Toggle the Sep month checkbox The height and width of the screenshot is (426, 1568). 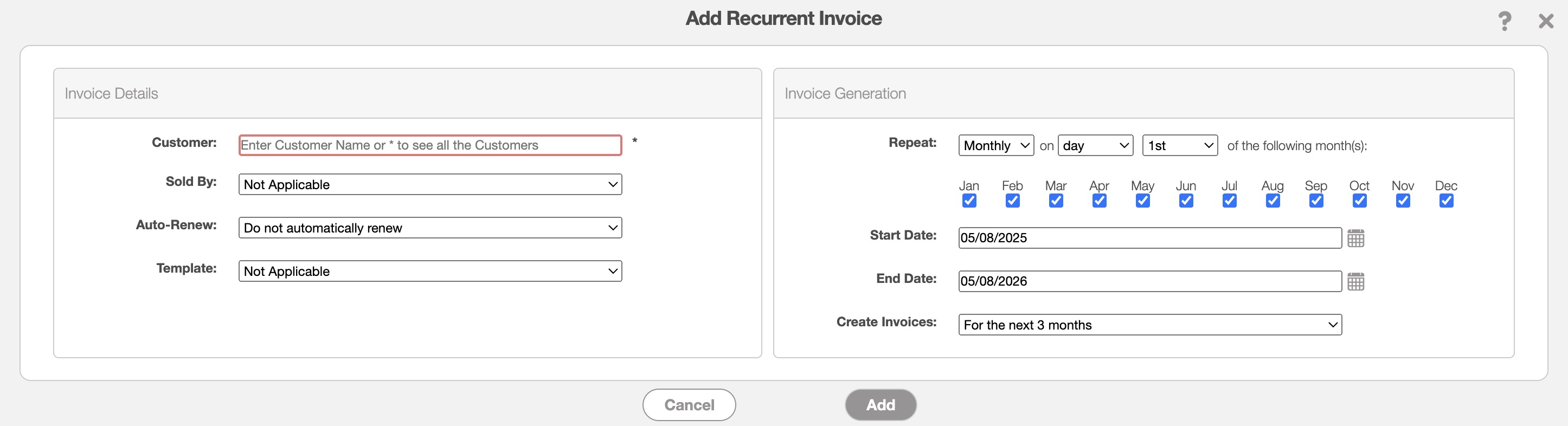[1316, 201]
